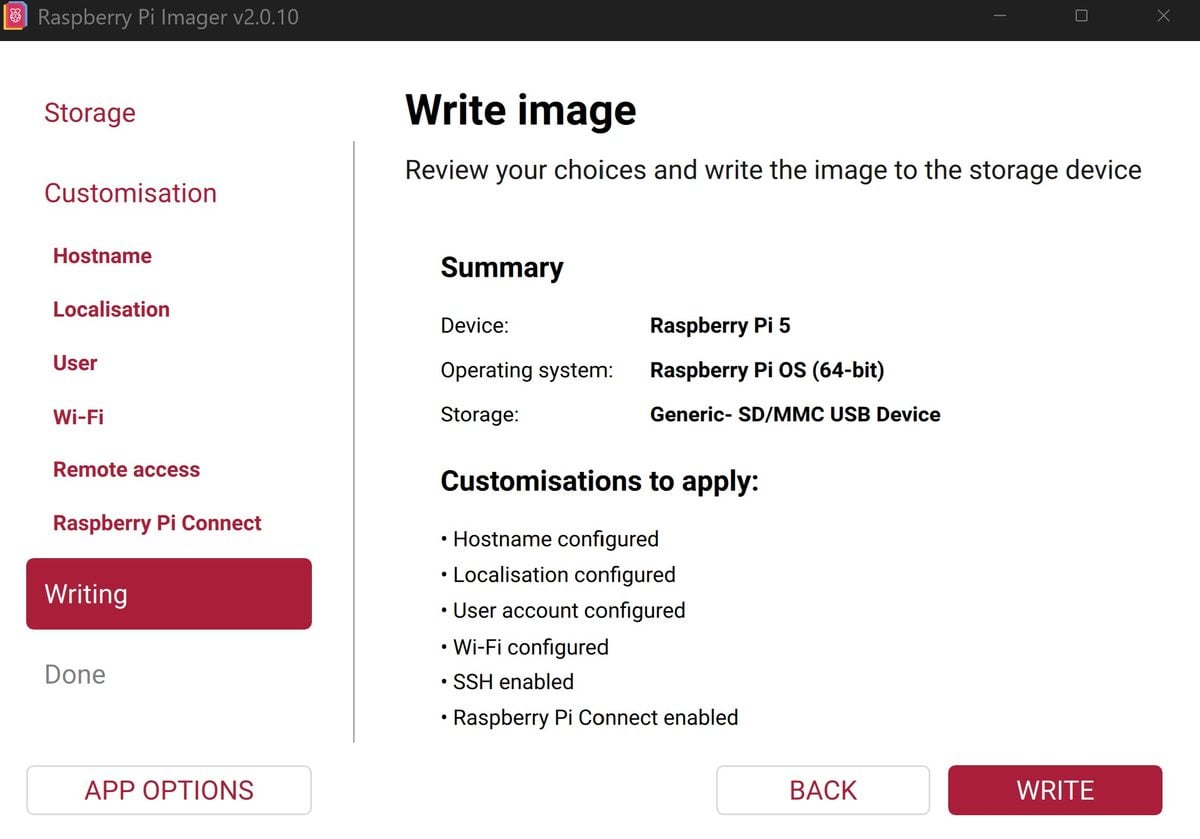Select the highlighted Writing step

(x=169, y=594)
